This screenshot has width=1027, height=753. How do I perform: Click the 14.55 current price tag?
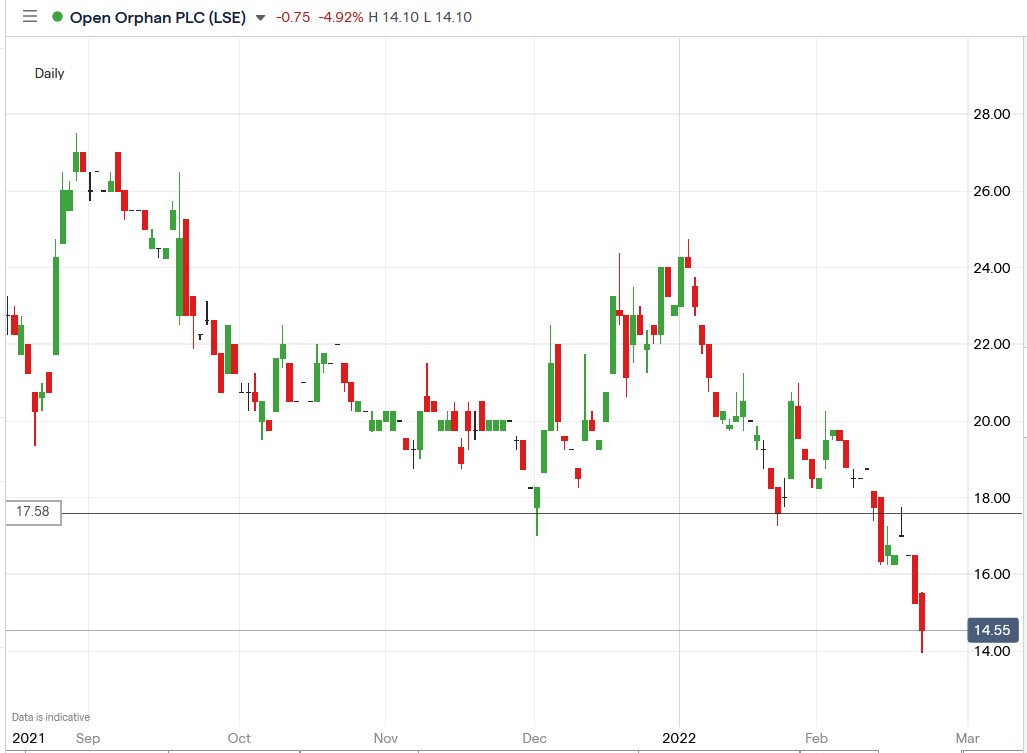[992, 630]
